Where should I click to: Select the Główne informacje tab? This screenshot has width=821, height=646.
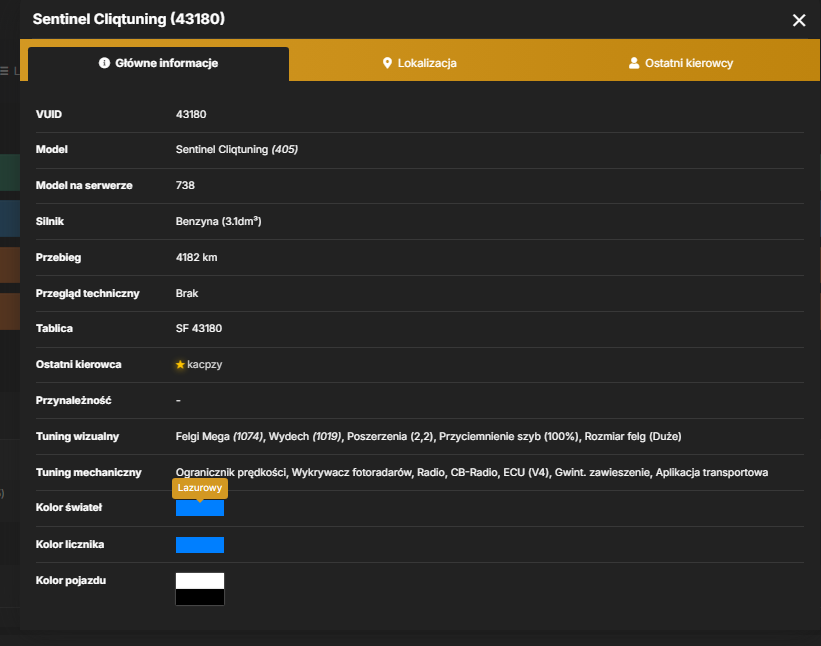[x=158, y=63]
